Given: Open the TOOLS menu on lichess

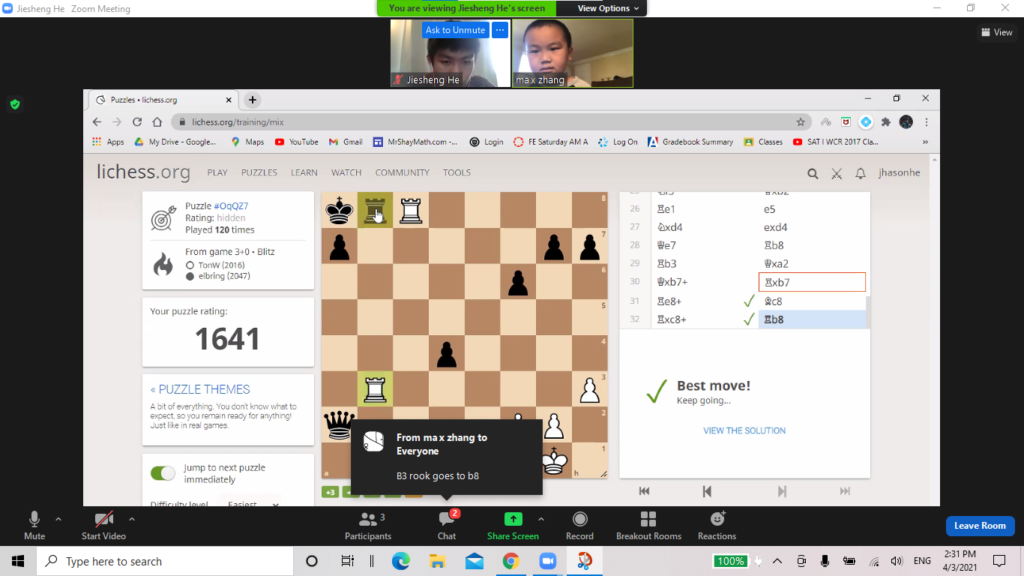Looking at the screenshot, I should pos(456,172).
